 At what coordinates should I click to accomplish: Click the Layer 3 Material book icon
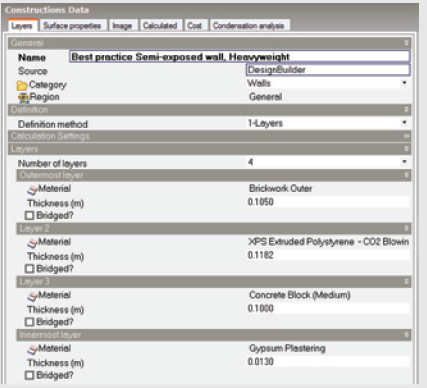(x=32, y=296)
